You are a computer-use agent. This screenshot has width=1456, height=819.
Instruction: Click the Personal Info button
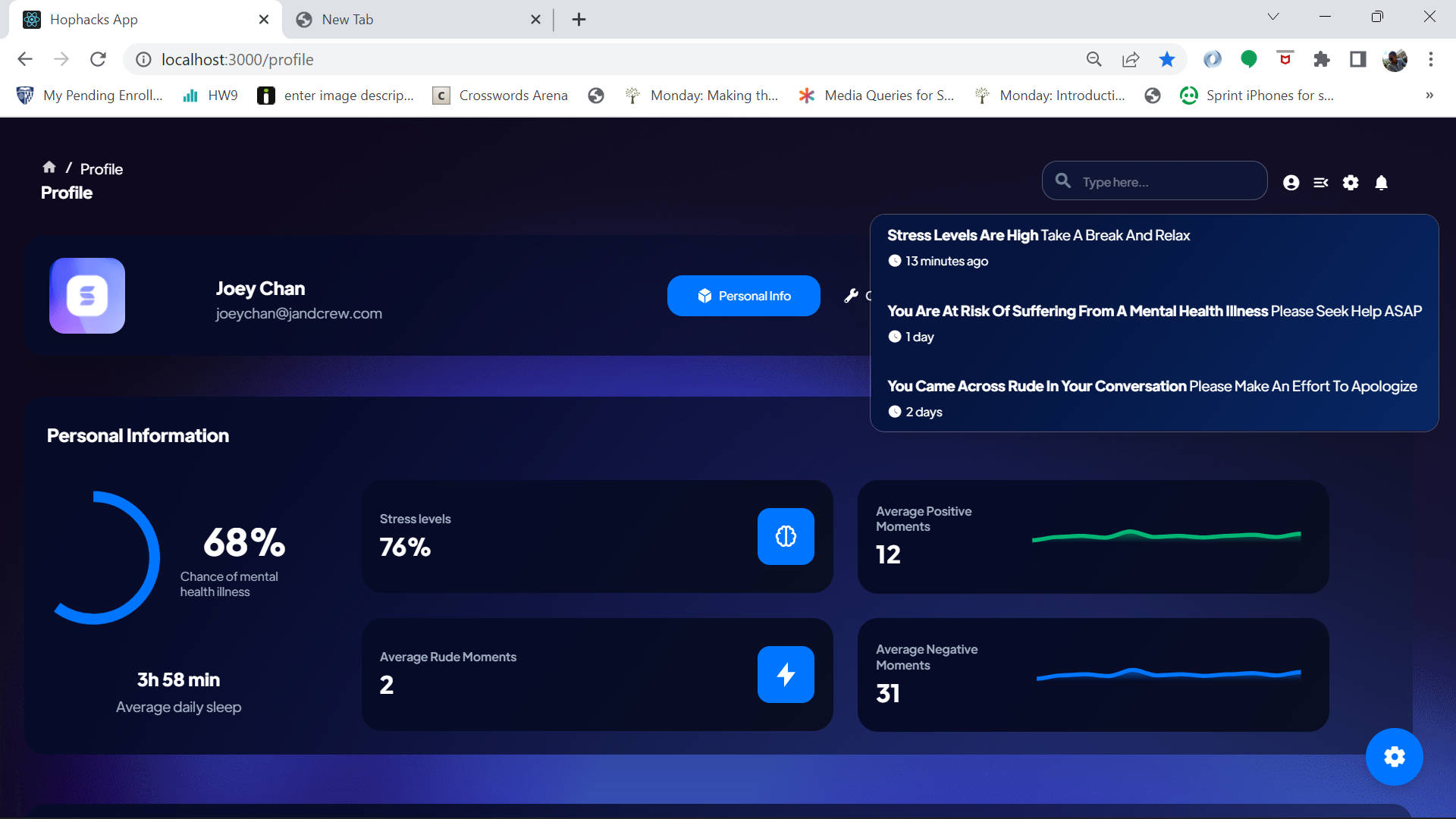pyautogui.click(x=743, y=296)
